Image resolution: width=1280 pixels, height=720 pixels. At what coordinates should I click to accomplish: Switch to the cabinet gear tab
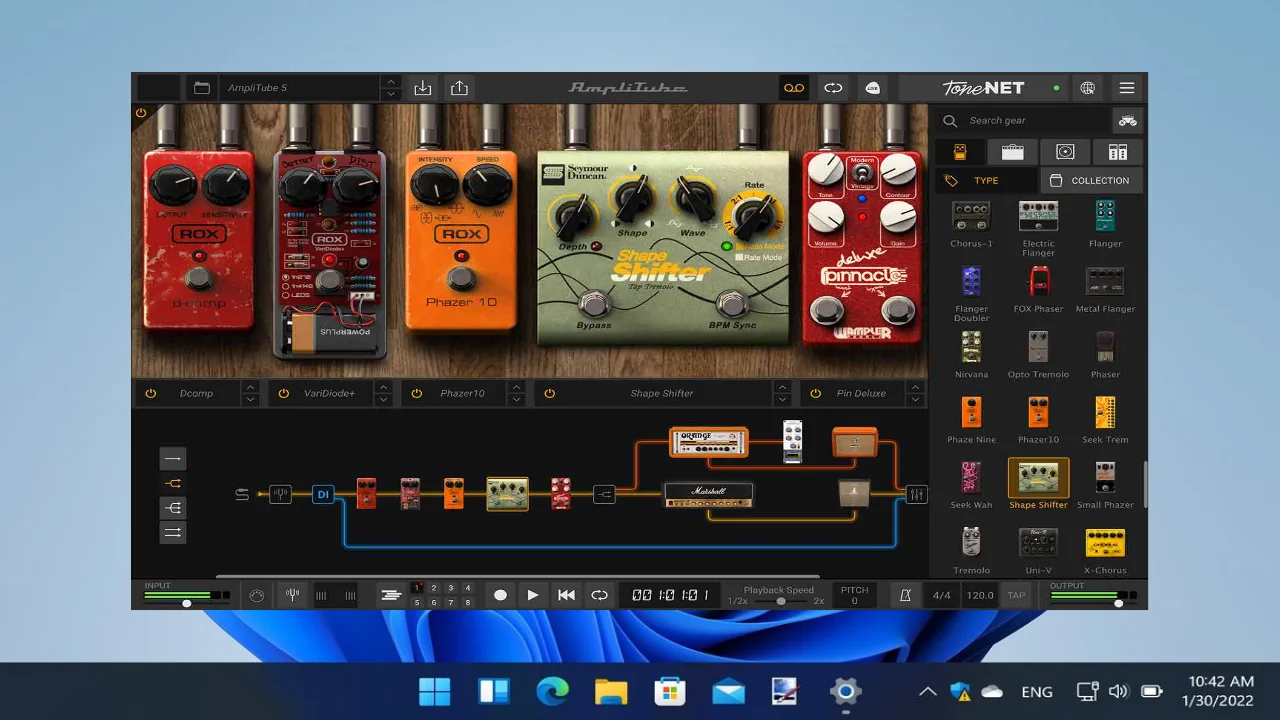pyautogui.click(x=1065, y=152)
